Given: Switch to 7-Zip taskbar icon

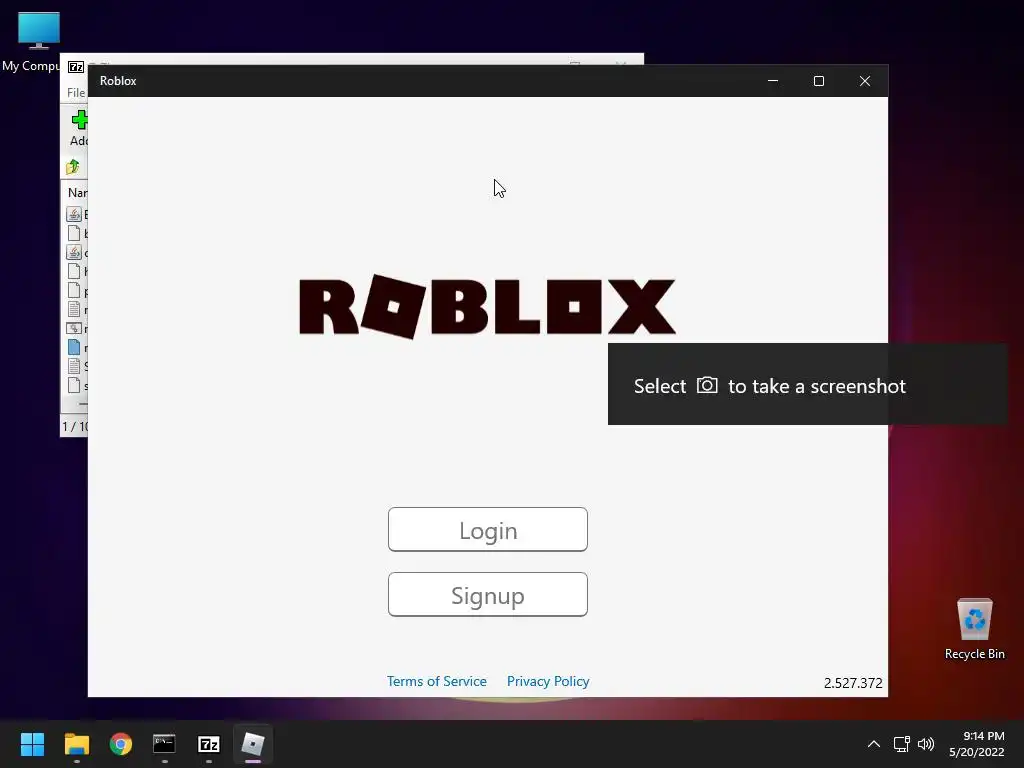Looking at the screenshot, I should [208, 744].
